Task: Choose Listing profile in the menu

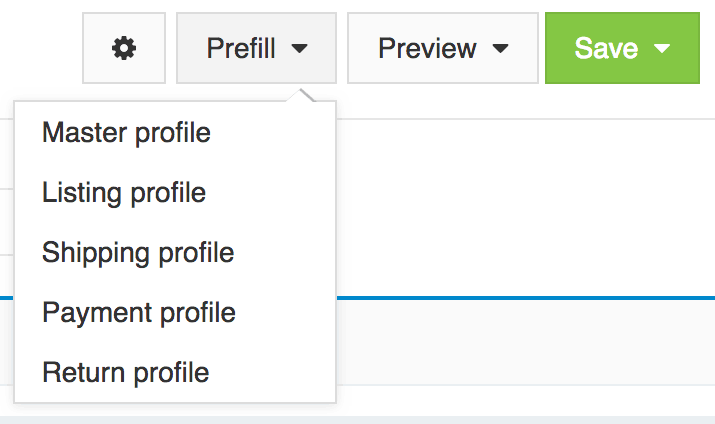Action: 124,193
